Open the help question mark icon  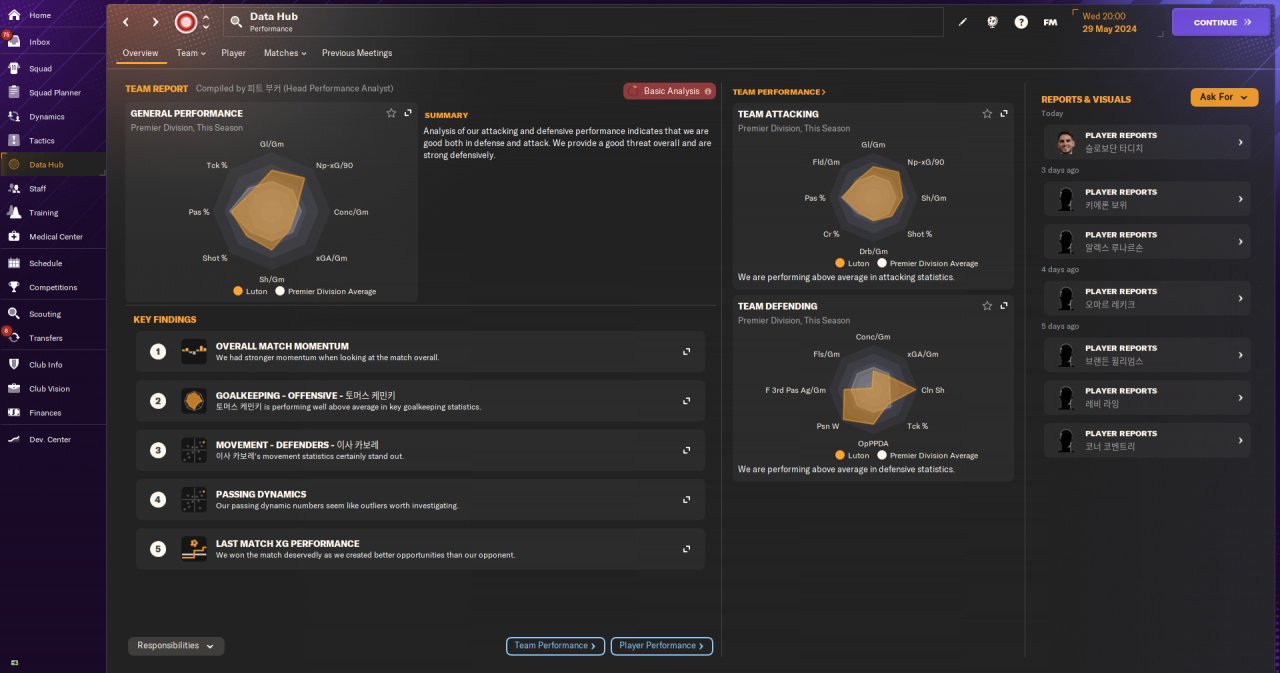[1021, 22]
